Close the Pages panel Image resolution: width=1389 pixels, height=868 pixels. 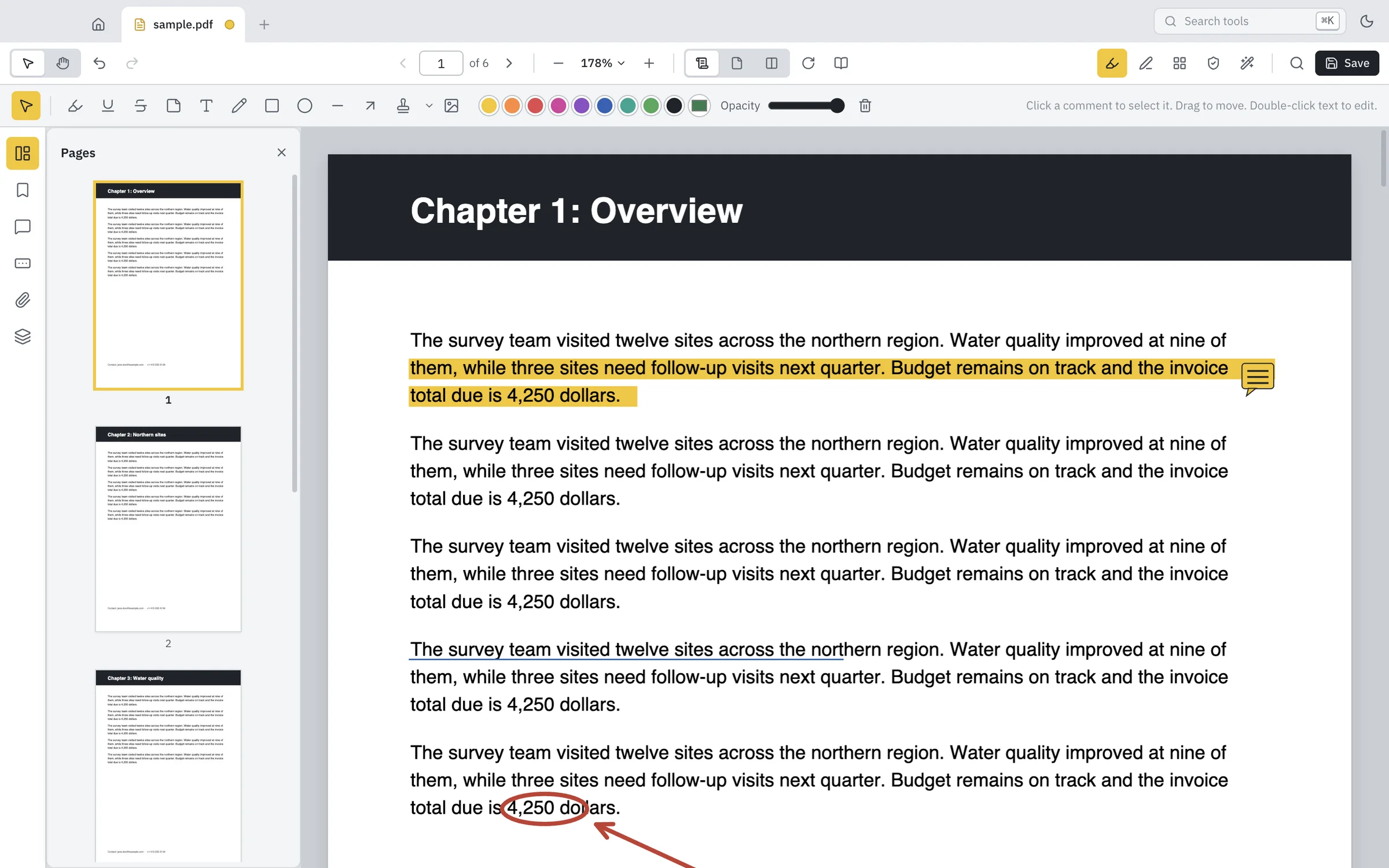pyautogui.click(x=282, y=153)
